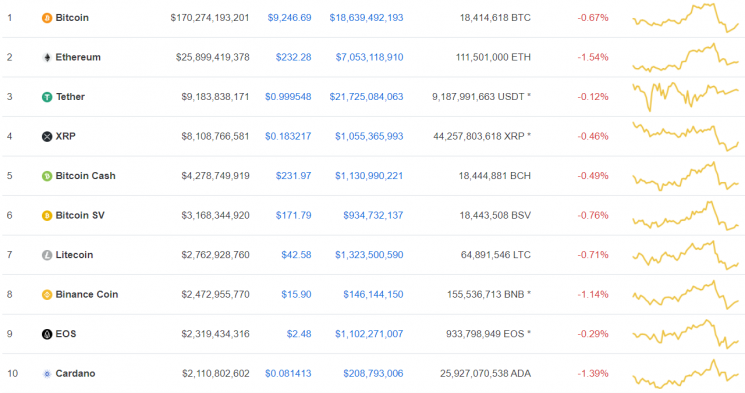Open the Binance Coin sparkline chart
The height and width of the screenshot is (393, 745).
coord(685,295)
